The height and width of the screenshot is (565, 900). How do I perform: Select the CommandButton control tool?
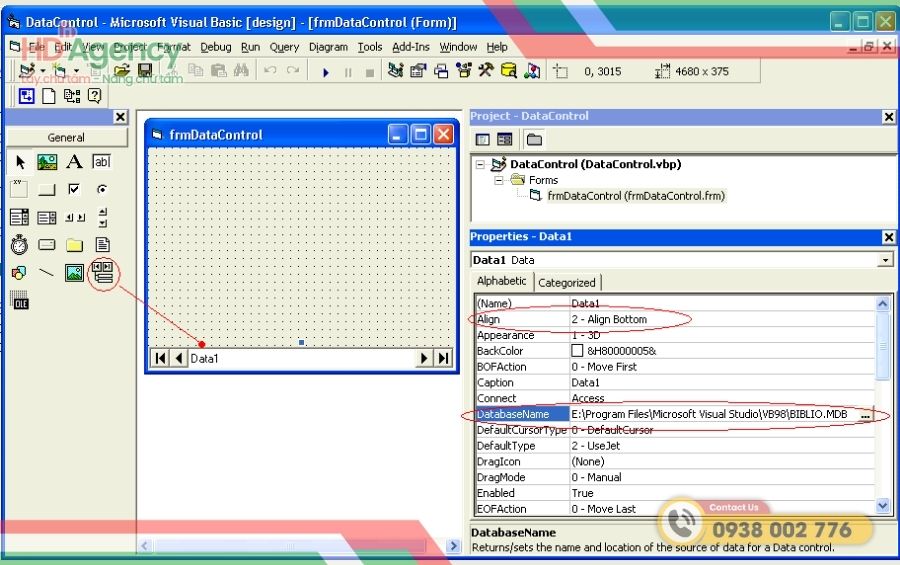tap(47, 189)
